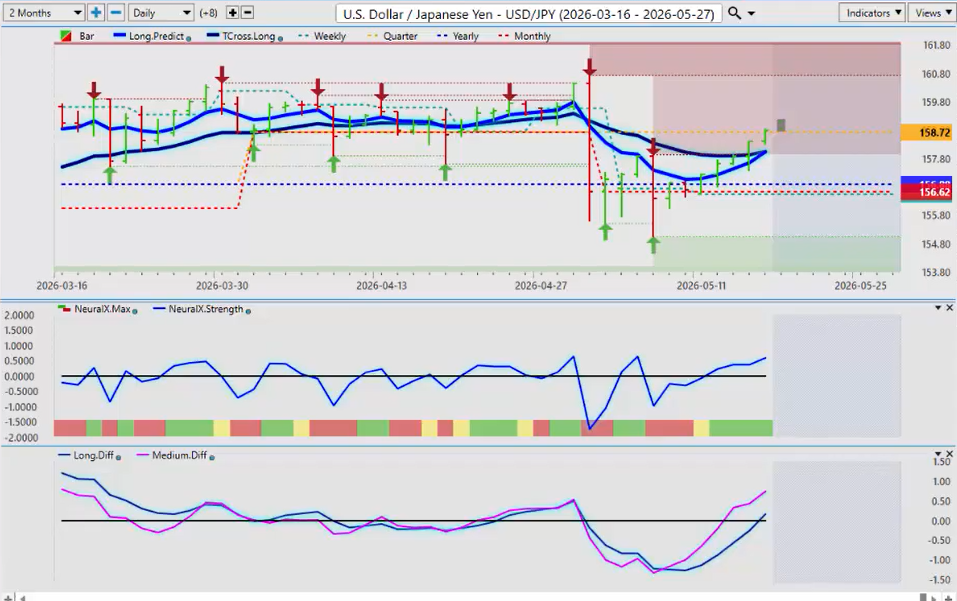Close the NeuralX indicator panel
Viewport: 957px width, 601px height.
click(950, 308)
